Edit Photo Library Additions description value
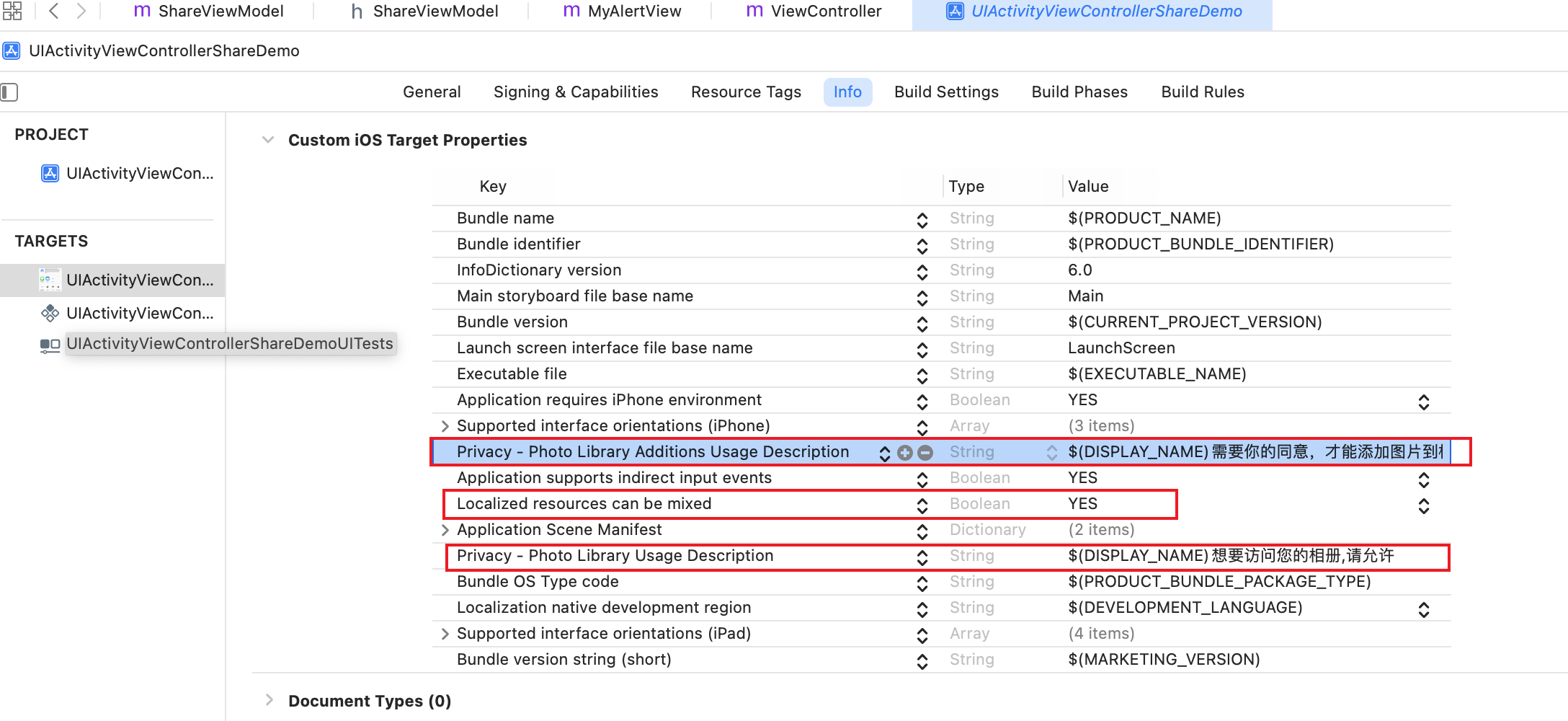The width and height of the screenshot is (1568, 721). pyautogui.click(x=1255, y=452)
